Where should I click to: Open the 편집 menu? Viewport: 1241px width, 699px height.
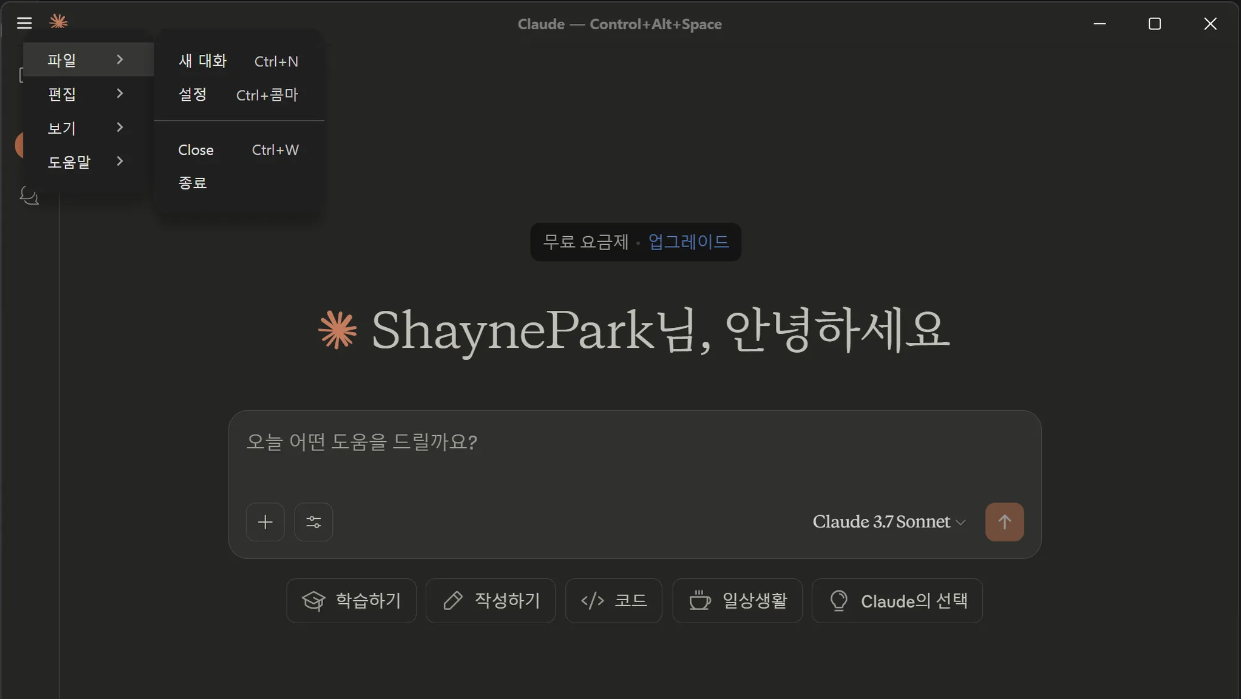(89, 94)
